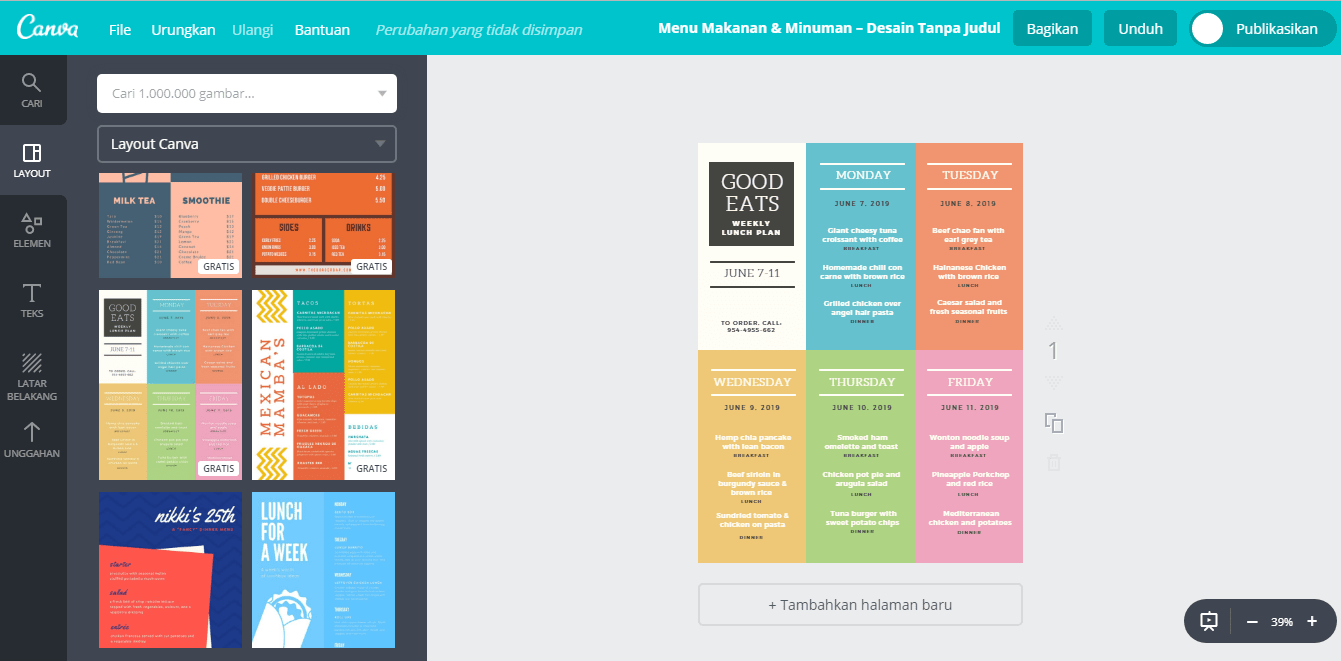Screen dimensions: 1341x661
Task: Open the Latar Belakang tab
Action: coord(32,376)
